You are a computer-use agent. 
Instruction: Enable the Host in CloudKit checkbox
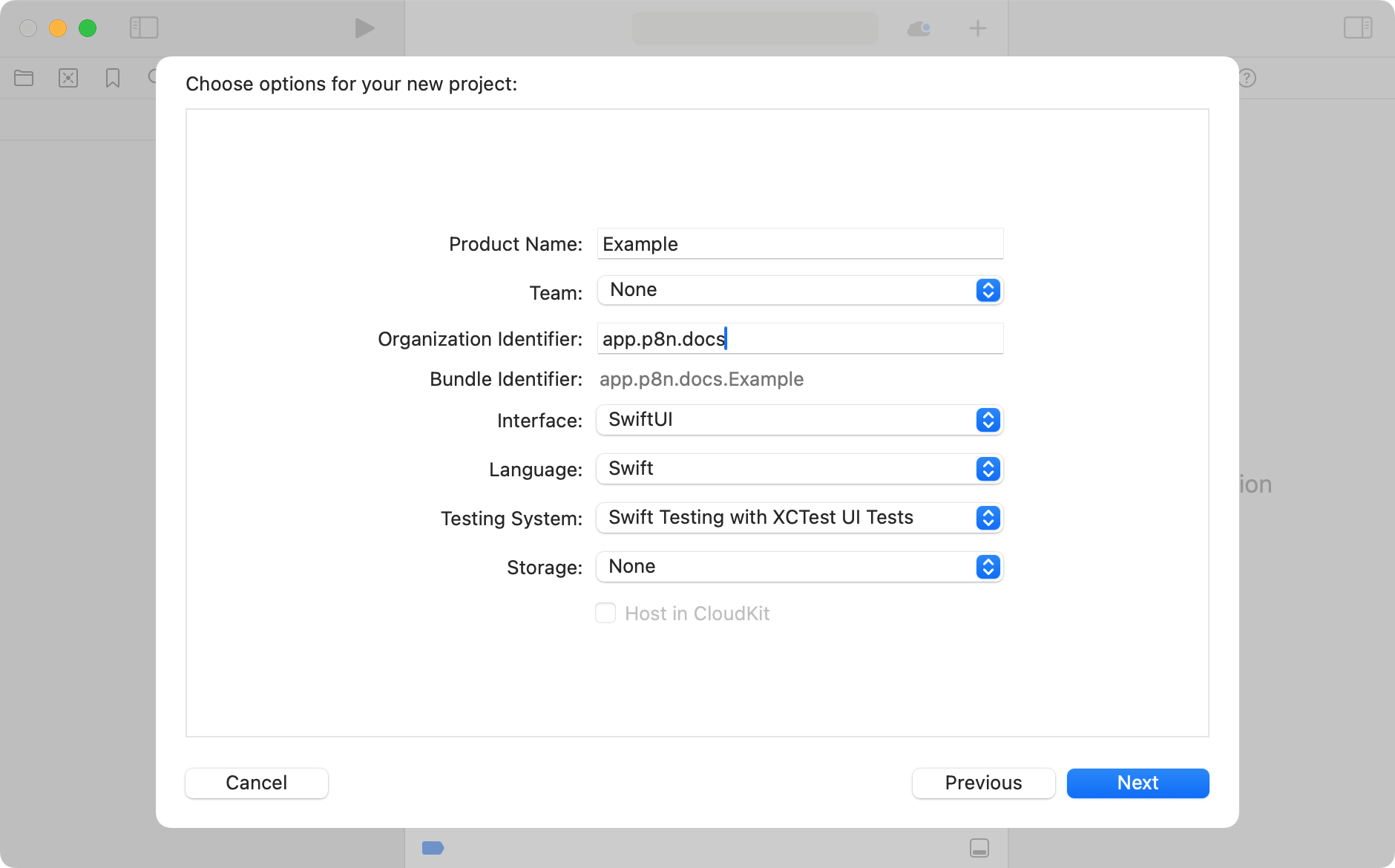click(x=605, y=614)
